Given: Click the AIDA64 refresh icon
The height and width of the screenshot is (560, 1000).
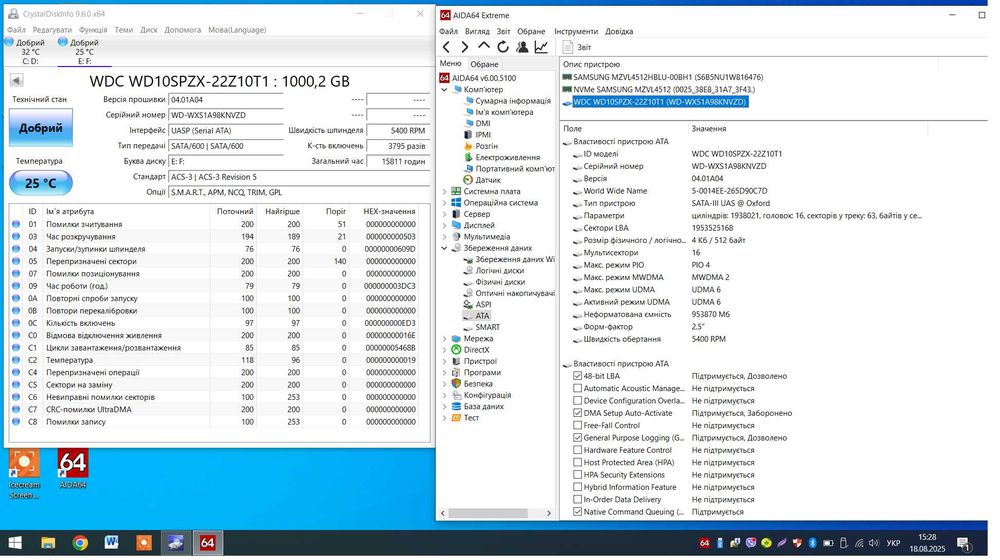Looking at the screenshot, I should 503,47.
